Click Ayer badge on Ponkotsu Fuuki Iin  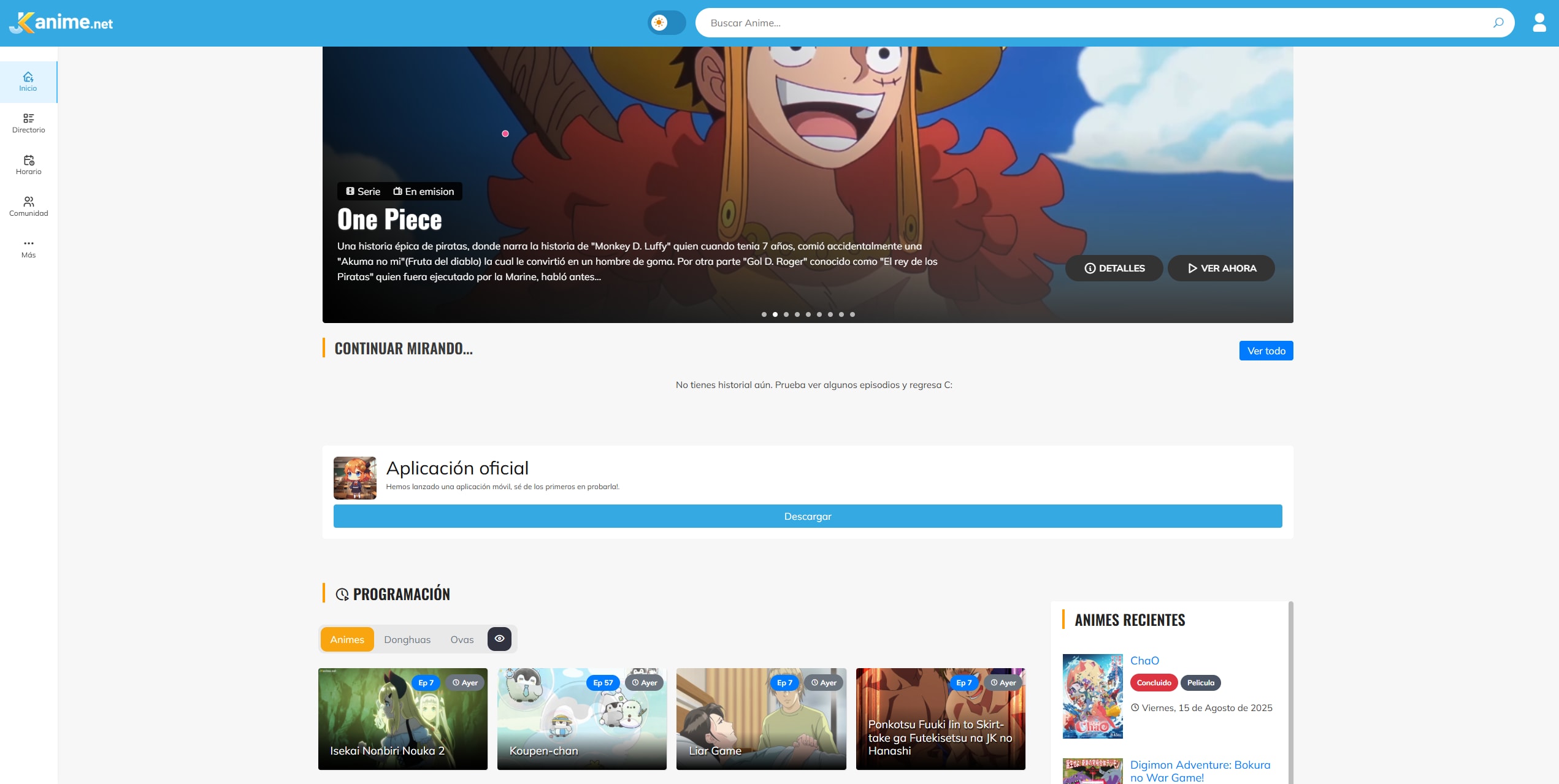1003,683
